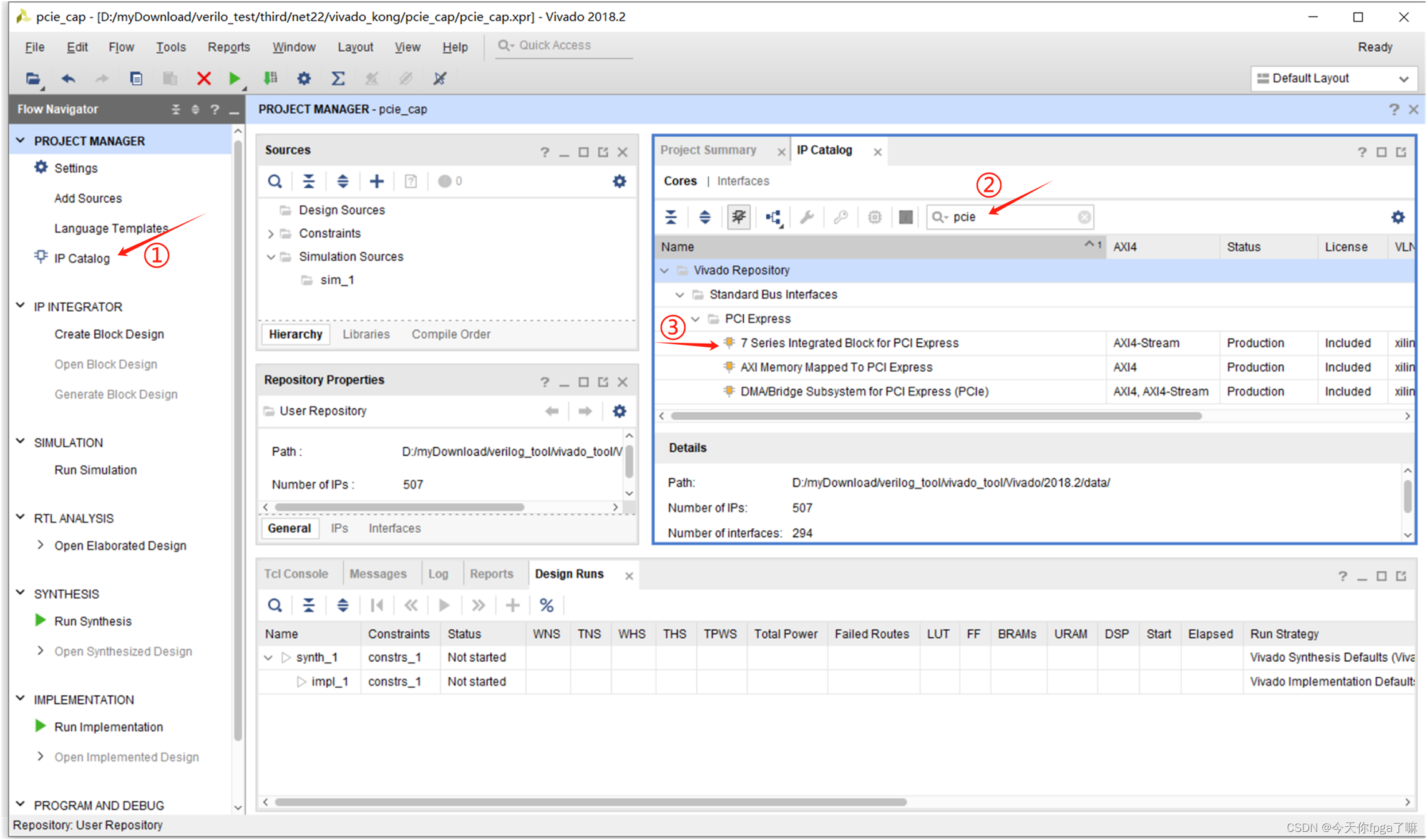Select AXI Memory Mapped To PCI Express
1427x840 pixels.
tap(836, 368)
